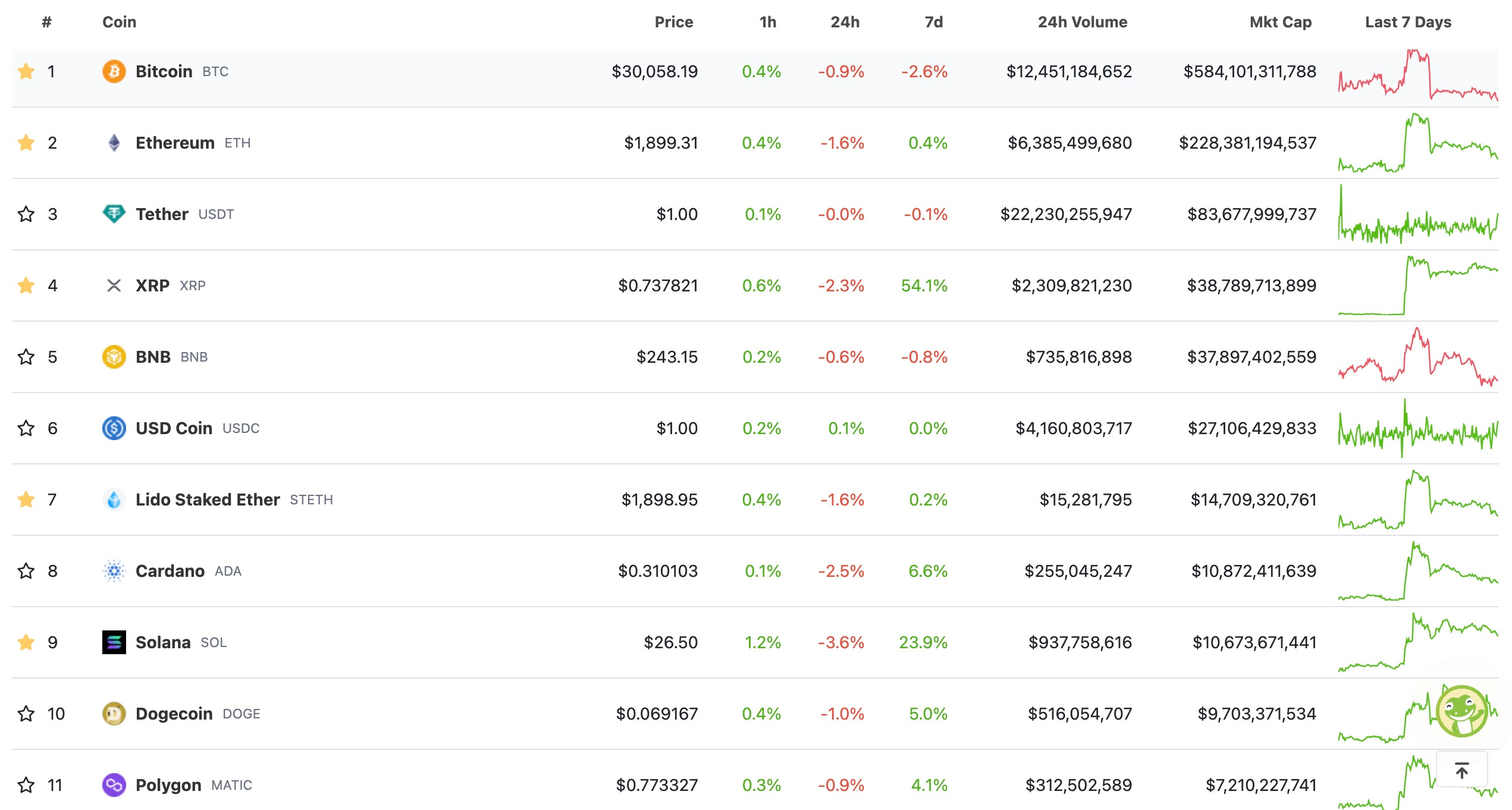This screenshot has width=1512, height=810.
Task: Open Ethereum's 7-day sparkline chart
Action: [x=1418, y=143]
